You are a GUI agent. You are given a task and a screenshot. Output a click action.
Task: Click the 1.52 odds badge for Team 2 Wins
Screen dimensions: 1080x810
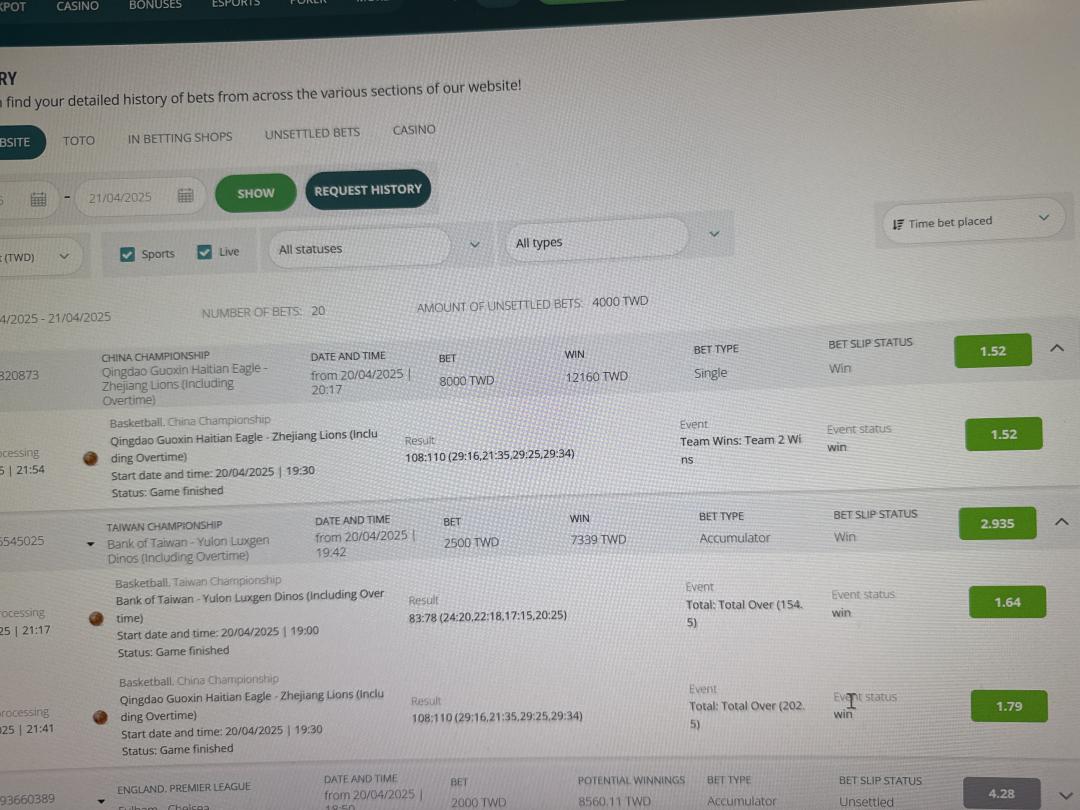(1004, 435)
